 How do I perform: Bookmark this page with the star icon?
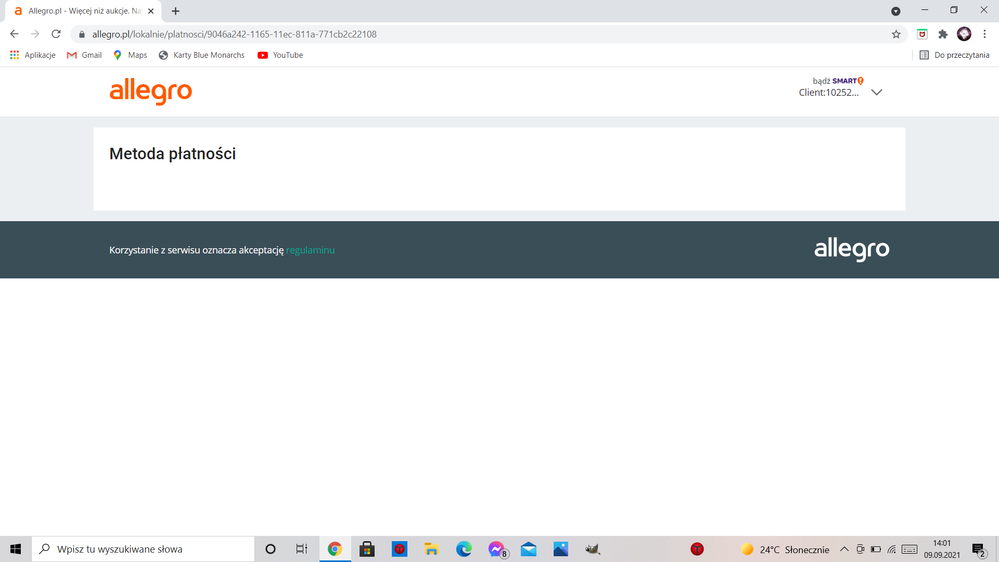point(896,34)
